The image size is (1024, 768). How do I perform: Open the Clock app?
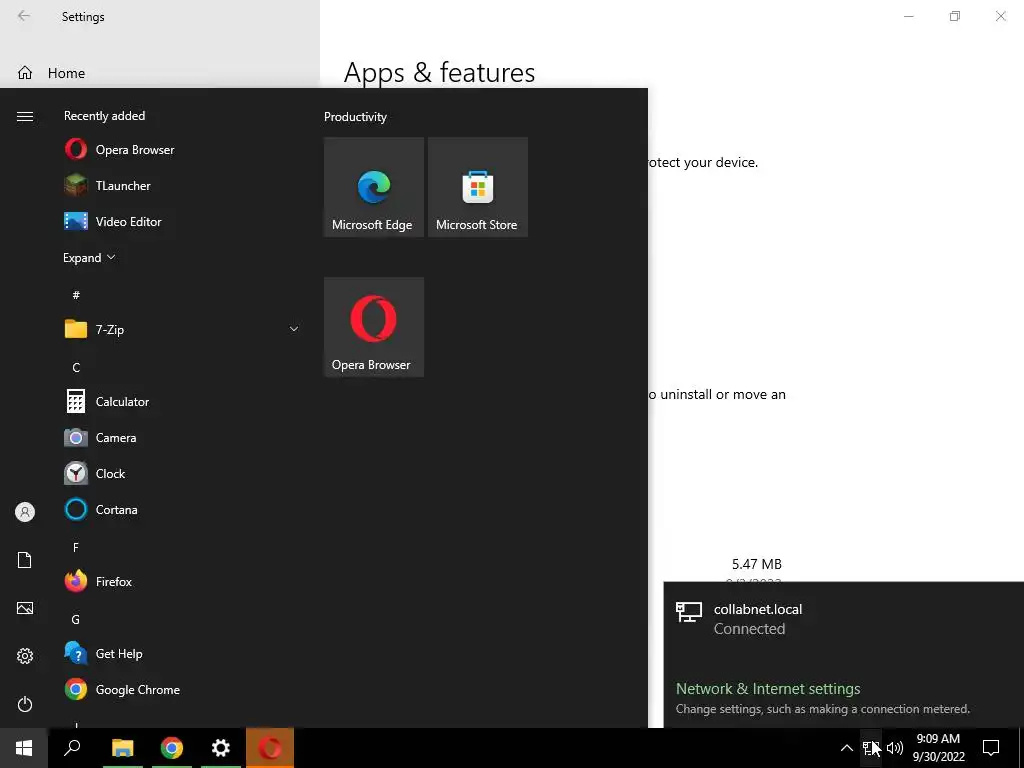183,473
